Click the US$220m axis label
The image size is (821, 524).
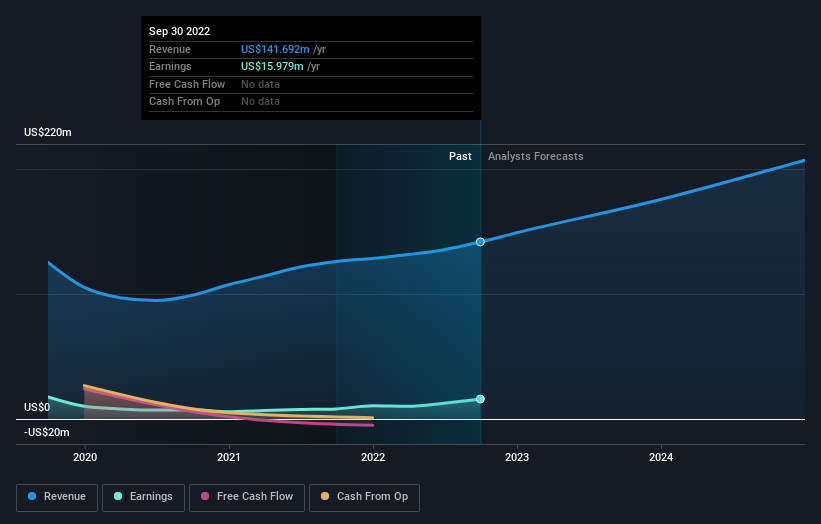[48, 132]
